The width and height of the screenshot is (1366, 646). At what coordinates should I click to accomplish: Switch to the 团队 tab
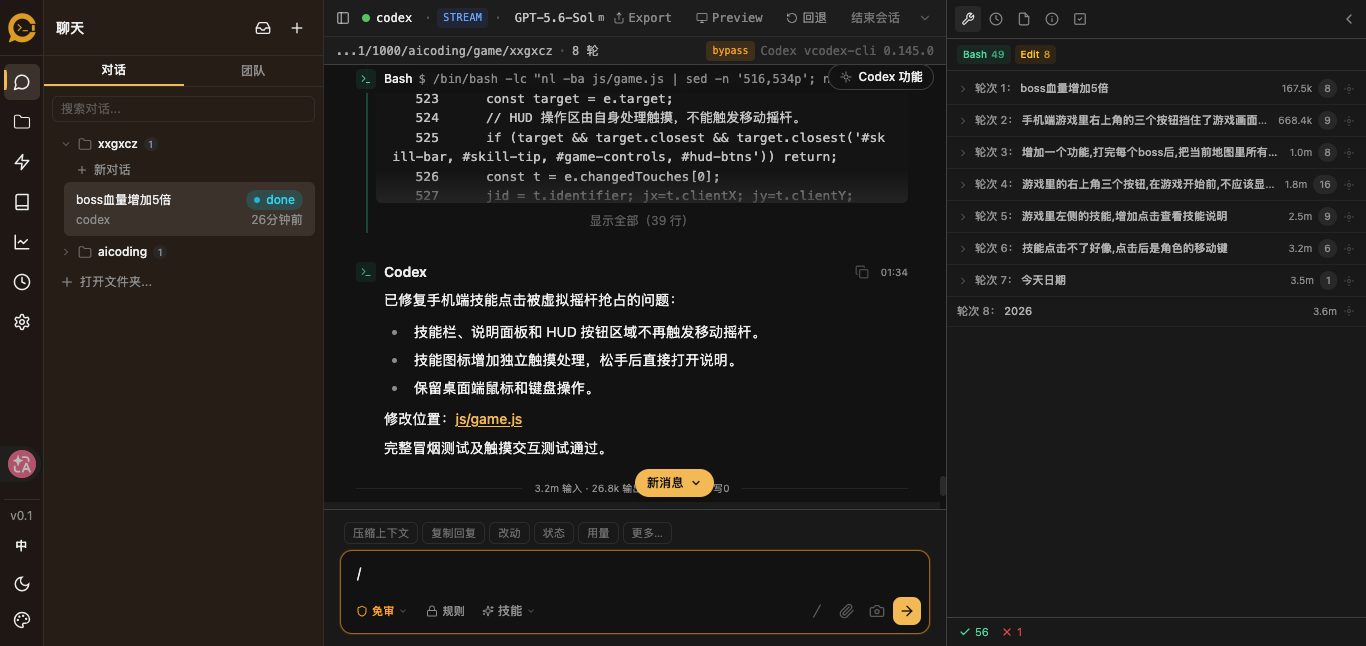pos(253,70)
